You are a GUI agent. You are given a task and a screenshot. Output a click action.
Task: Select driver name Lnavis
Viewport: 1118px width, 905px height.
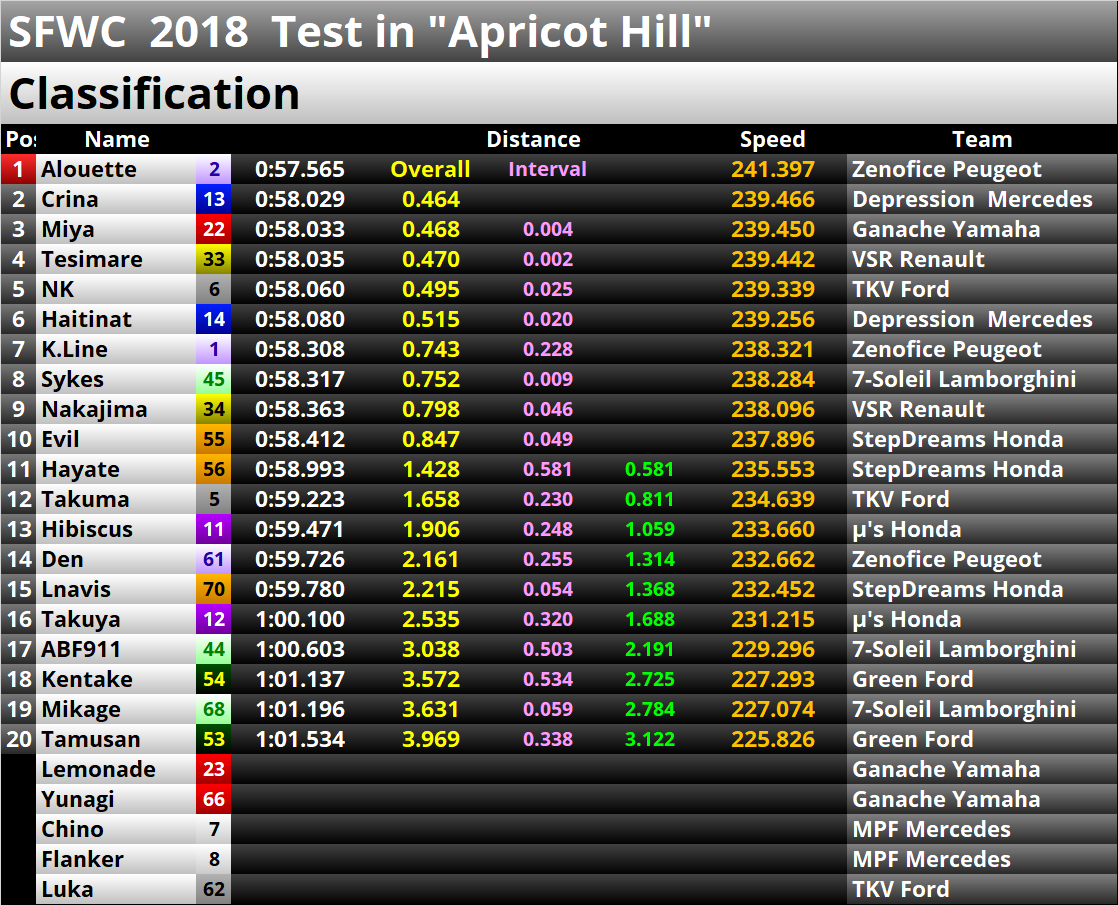(x=76, y=589)
